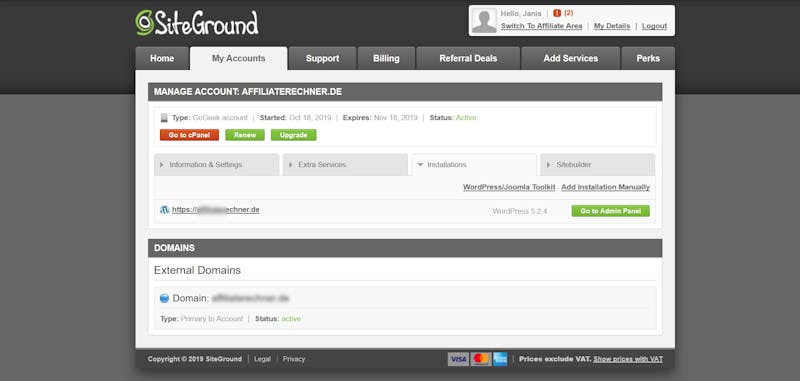This screenshot has height=381, width=800.
Task: Click the WordPress icon beside the site URL
Action: (164, 210)
